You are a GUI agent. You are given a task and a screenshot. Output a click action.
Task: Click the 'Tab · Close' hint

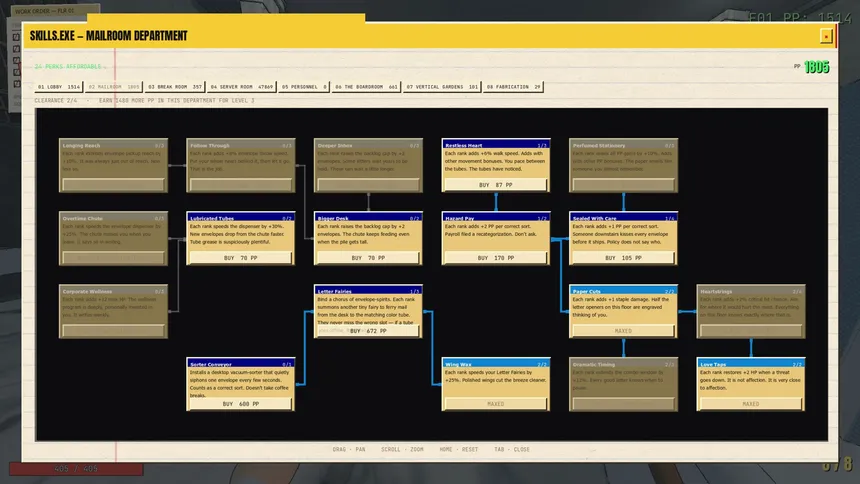(x=512, y=449)
